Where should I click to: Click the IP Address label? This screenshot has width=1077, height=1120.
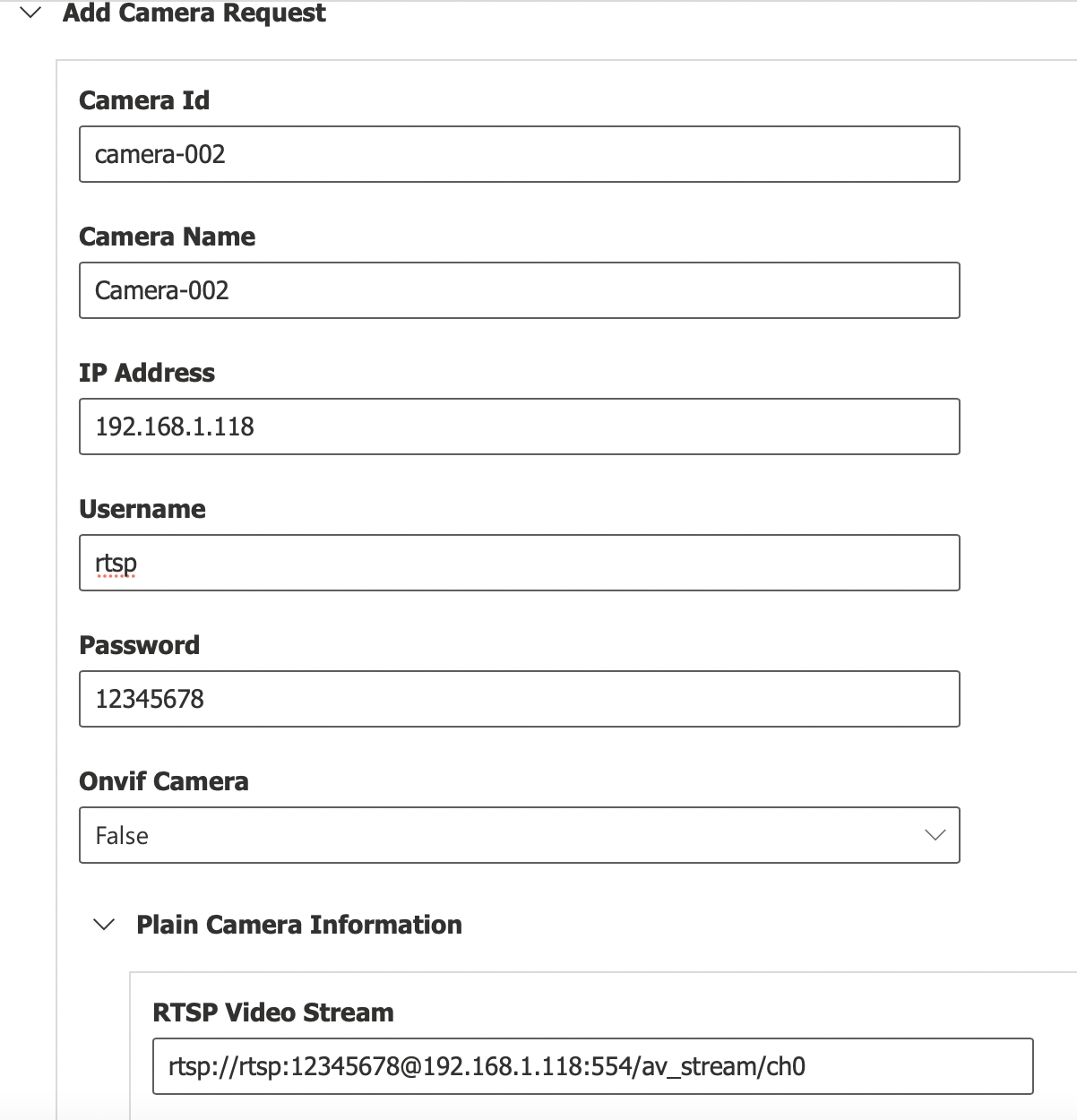(147, 373)
